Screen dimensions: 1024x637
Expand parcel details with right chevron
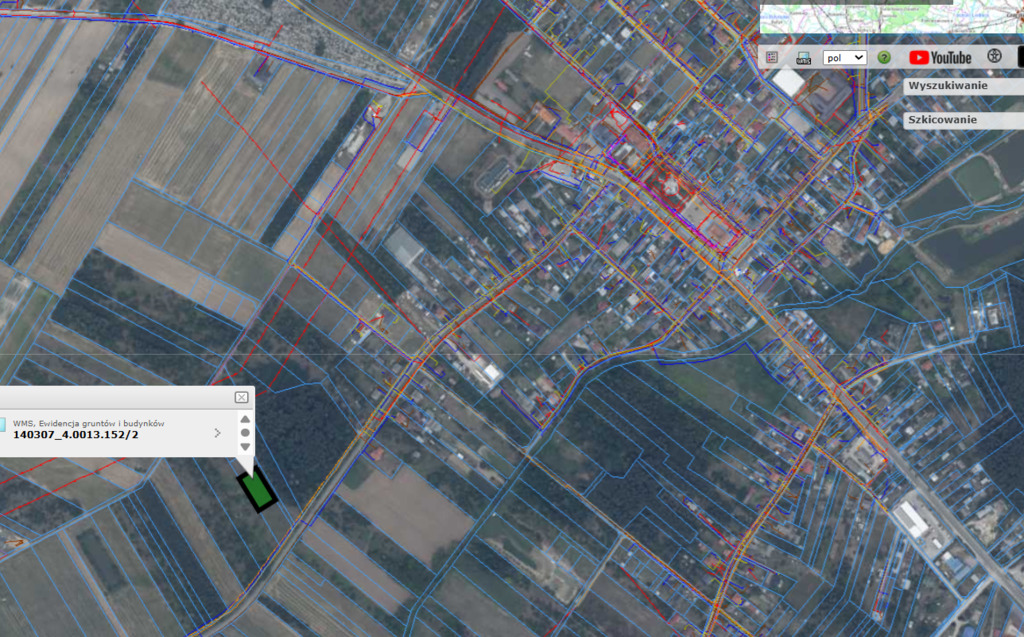pyautogui.click(x=217, y=433)
